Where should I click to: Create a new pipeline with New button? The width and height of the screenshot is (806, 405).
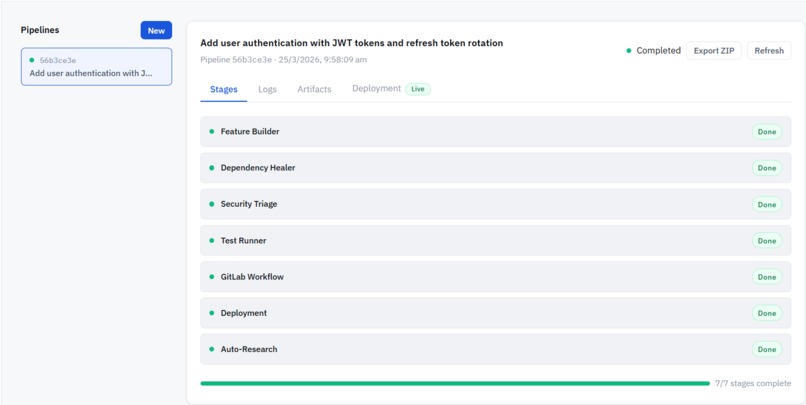(x=156, y=30)
